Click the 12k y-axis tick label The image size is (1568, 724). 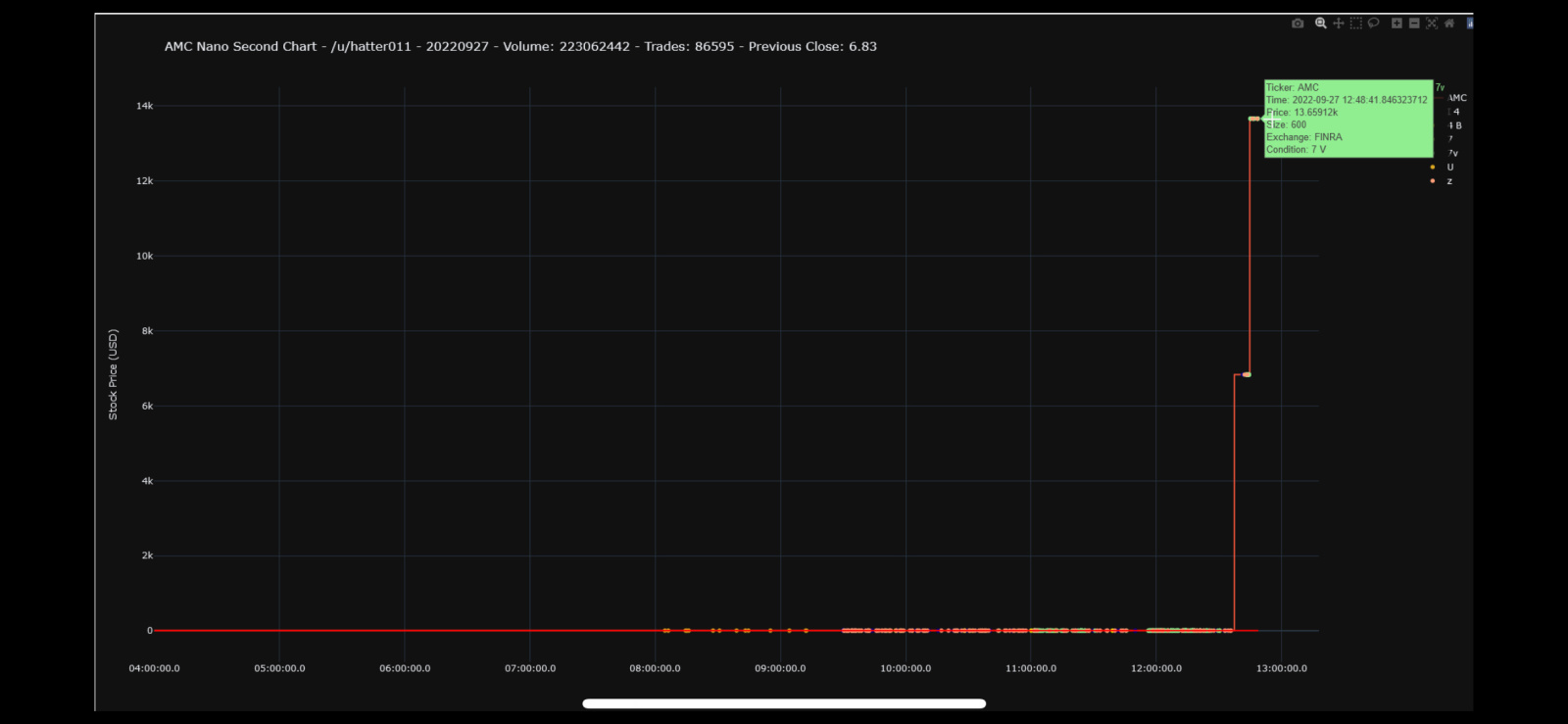(x=144, y=181)
